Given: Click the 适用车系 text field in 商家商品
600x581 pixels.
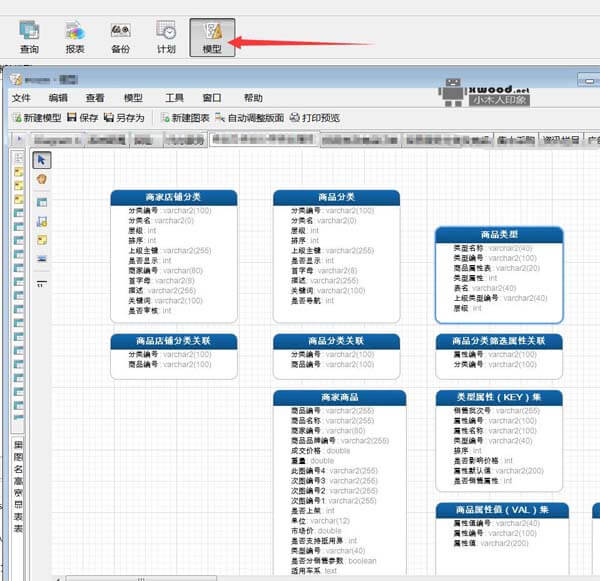Looking at the screenshot, I should point(314,570).
